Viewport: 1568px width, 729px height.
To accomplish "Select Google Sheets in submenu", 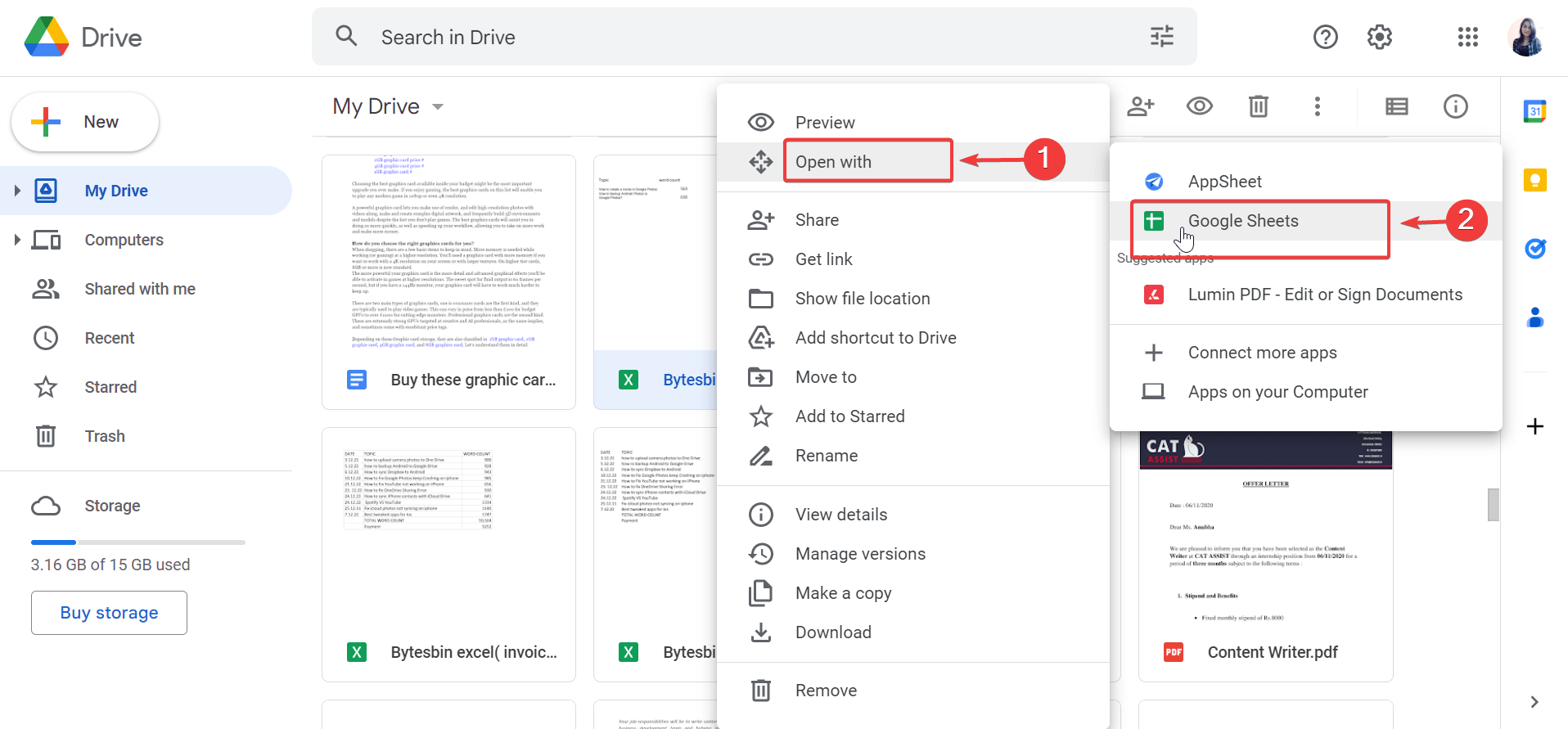I will pos(1306,221).
